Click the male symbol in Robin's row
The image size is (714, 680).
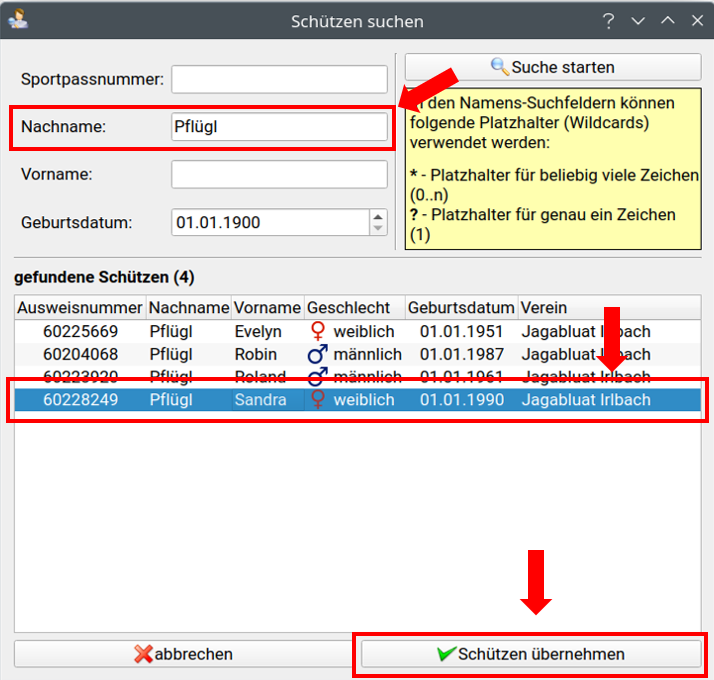pyautogui.click(x=318, y=354)
